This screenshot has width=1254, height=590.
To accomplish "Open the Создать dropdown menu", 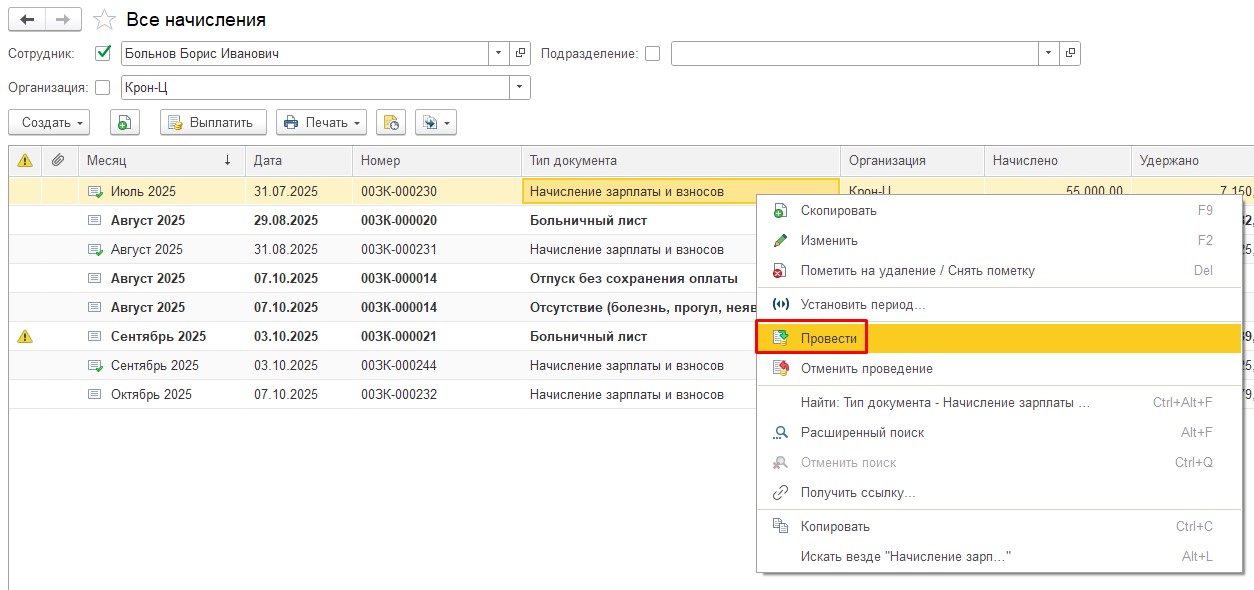I will click(49, 122).
